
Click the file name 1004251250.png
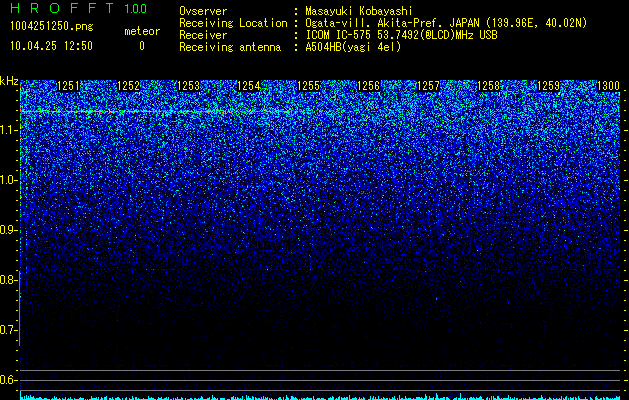tap(52, 27)
